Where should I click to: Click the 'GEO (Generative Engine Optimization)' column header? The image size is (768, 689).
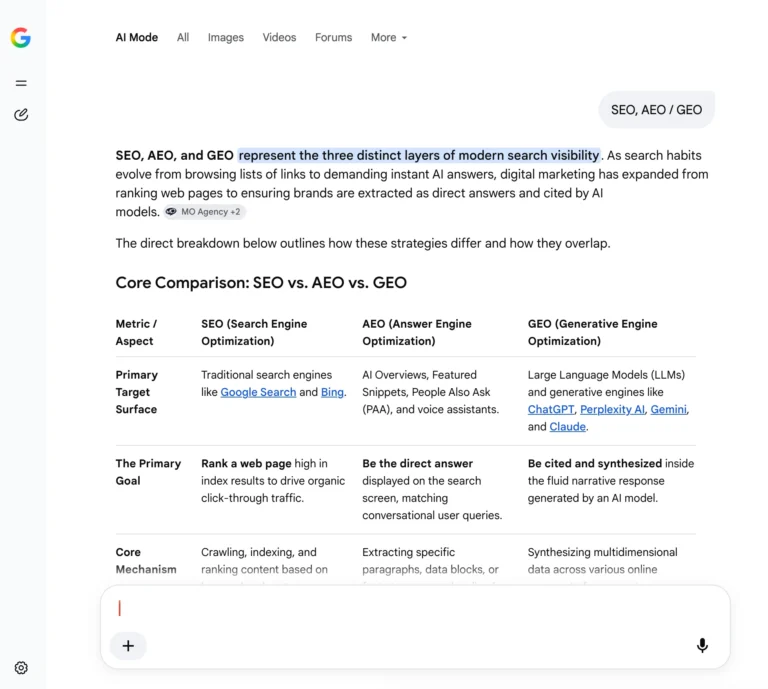coord(593,333)
